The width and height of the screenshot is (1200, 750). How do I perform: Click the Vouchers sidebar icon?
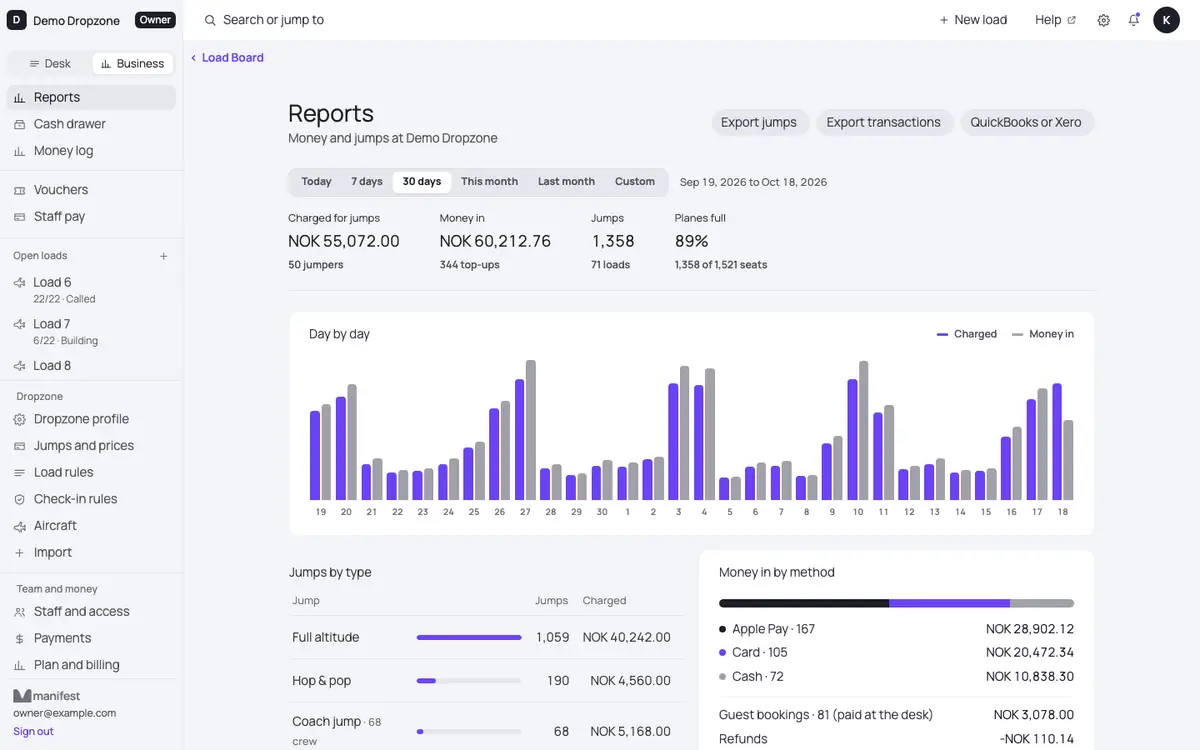click(19, 190)
